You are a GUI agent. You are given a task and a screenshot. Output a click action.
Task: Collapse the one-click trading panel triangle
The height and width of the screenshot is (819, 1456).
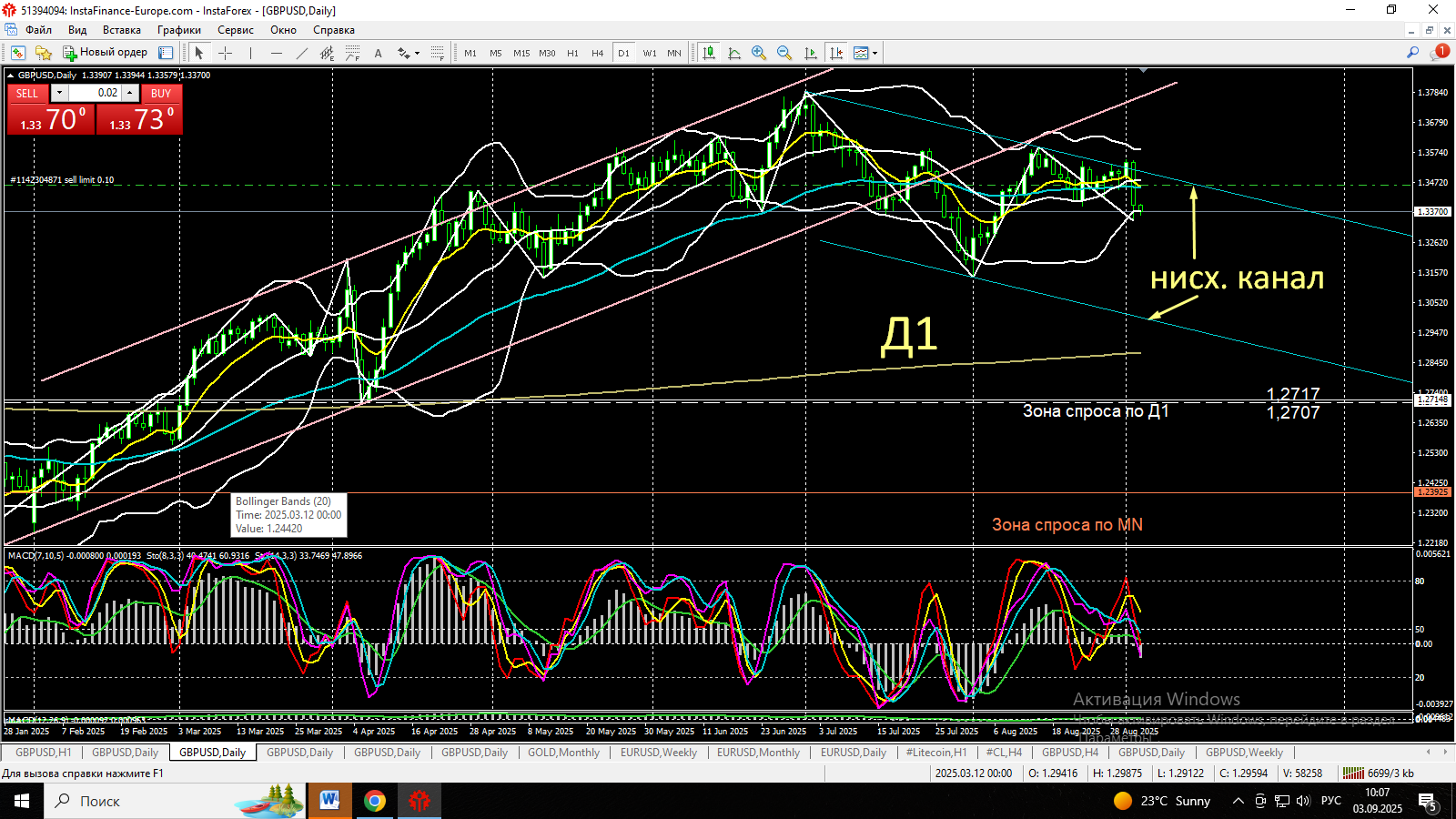click(x=11, y=76)
